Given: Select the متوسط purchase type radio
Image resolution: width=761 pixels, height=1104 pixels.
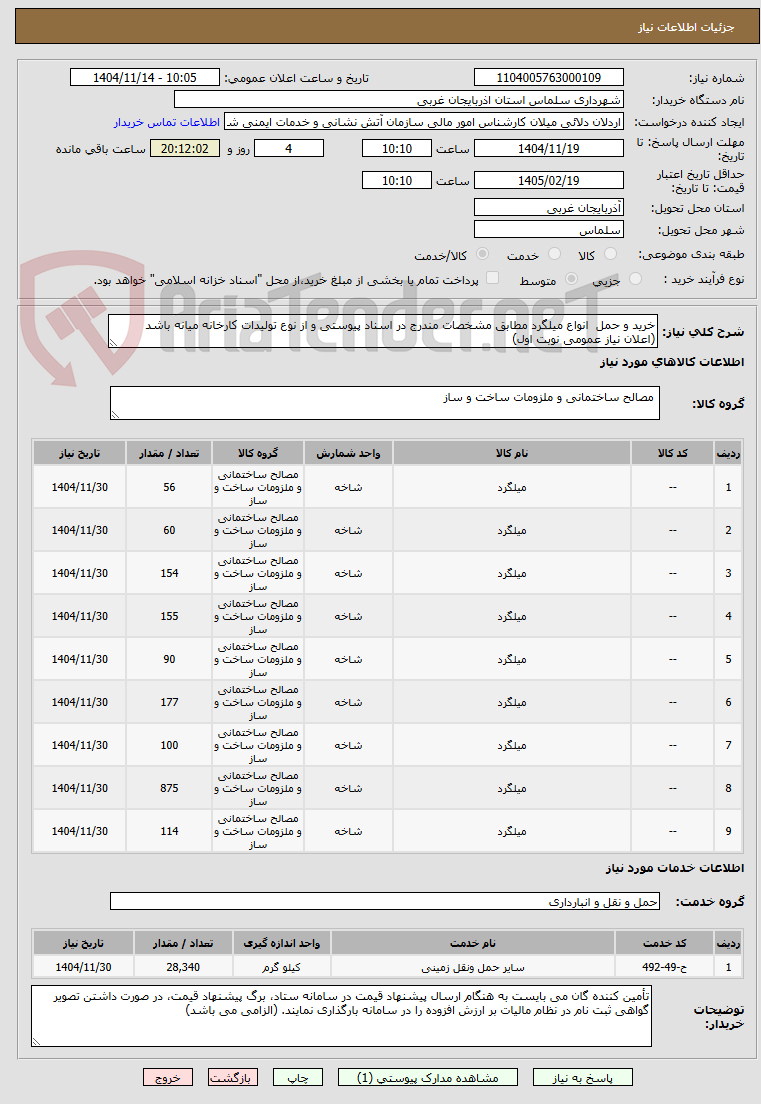Looking at the screenshot, I should point(572,279).
